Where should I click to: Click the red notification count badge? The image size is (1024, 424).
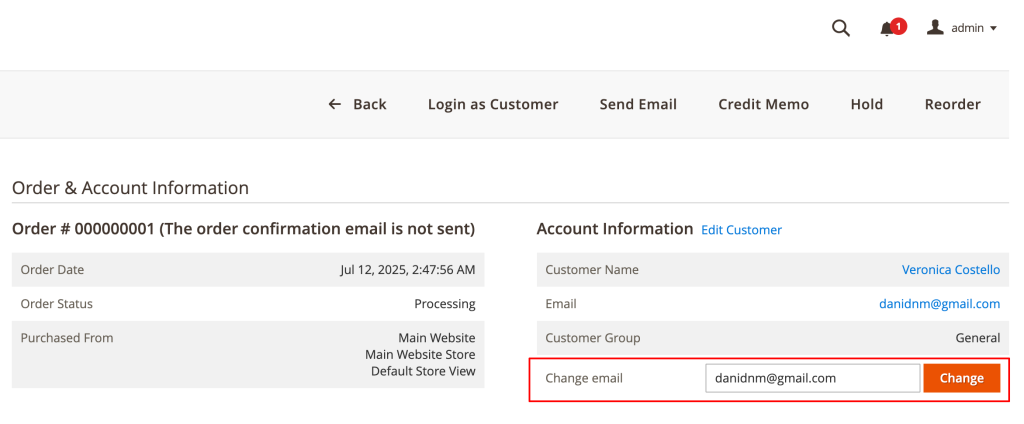coord(899,26)
